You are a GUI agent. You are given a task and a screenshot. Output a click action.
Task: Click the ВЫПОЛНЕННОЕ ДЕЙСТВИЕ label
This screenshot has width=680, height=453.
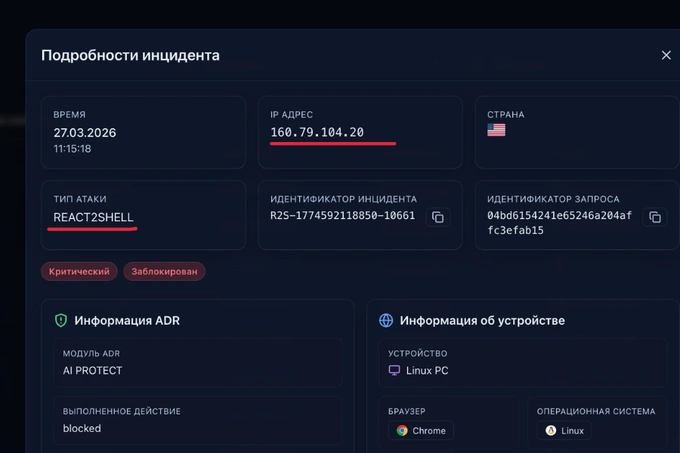122,411
